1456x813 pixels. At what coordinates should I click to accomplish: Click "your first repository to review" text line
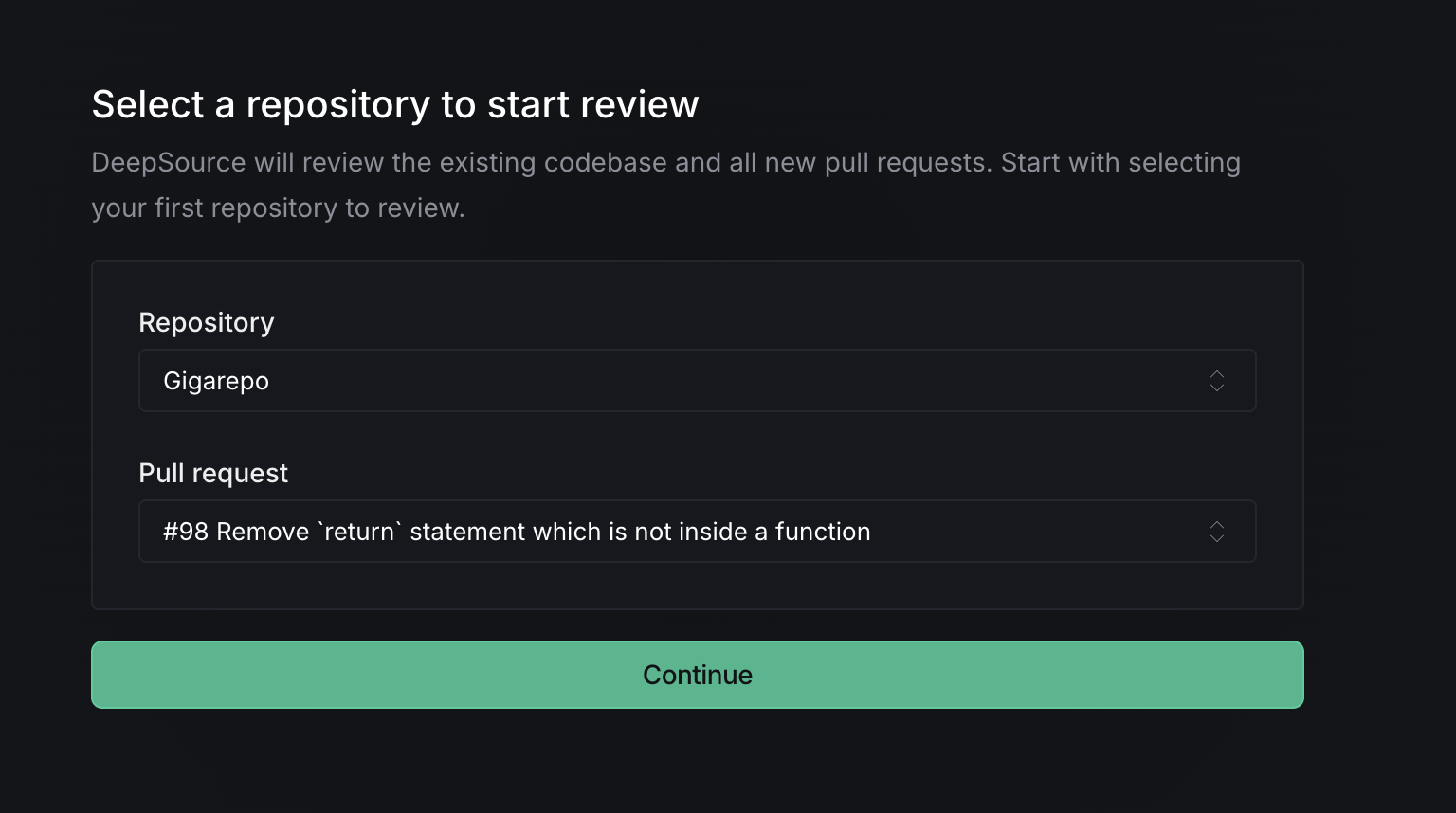coord(278,208)
